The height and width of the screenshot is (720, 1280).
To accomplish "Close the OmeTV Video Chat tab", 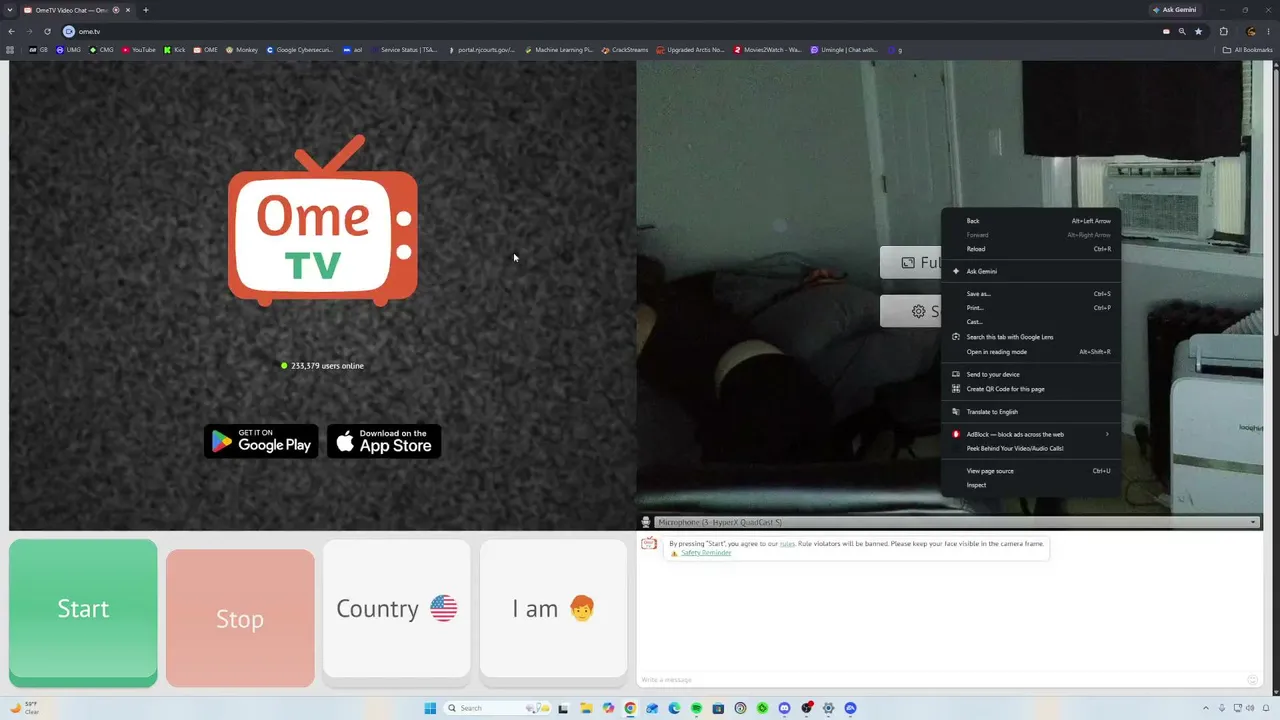I will [128, 10].
